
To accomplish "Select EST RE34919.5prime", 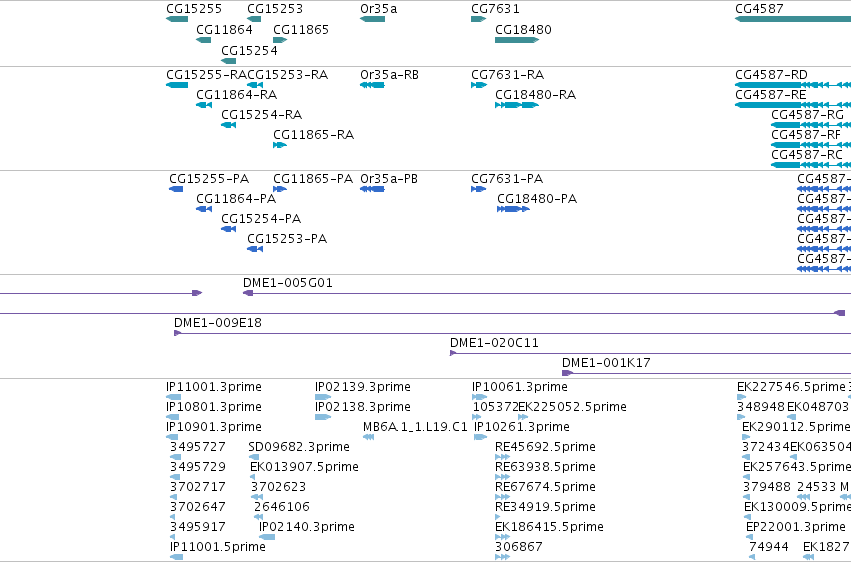I will click(x=545, y=507).
